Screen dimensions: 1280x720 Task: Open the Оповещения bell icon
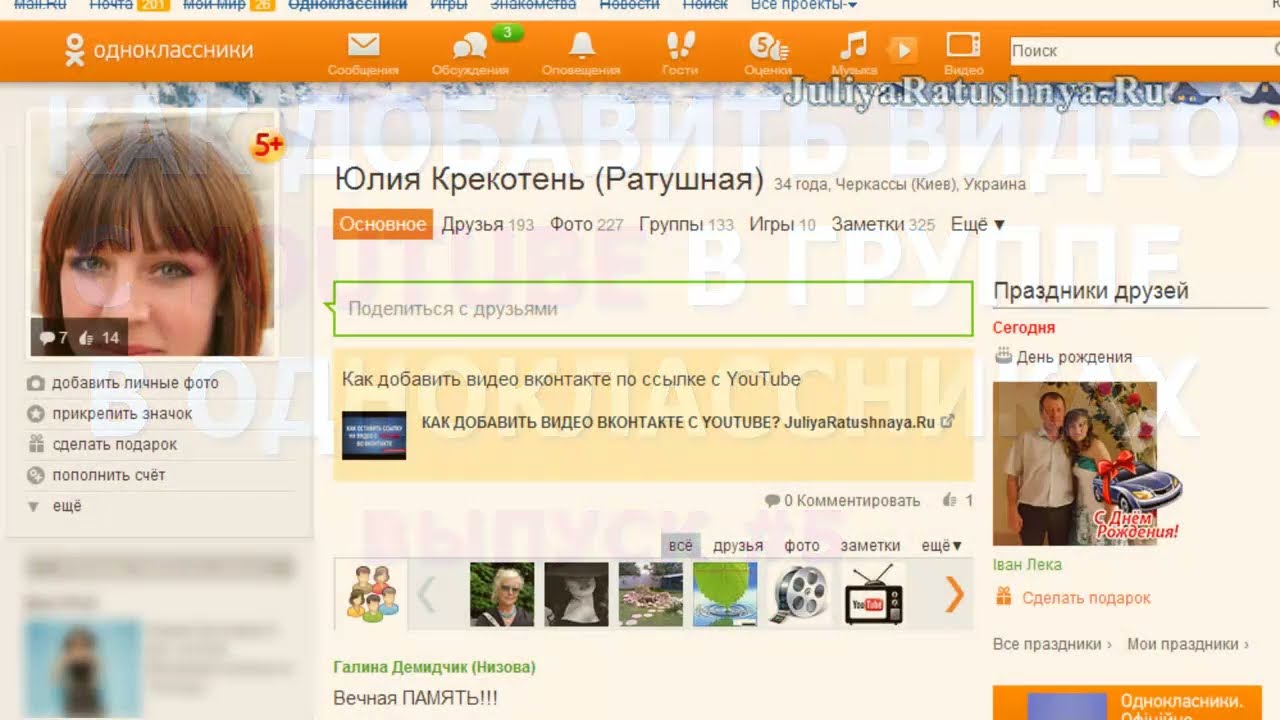pos(581,46)
